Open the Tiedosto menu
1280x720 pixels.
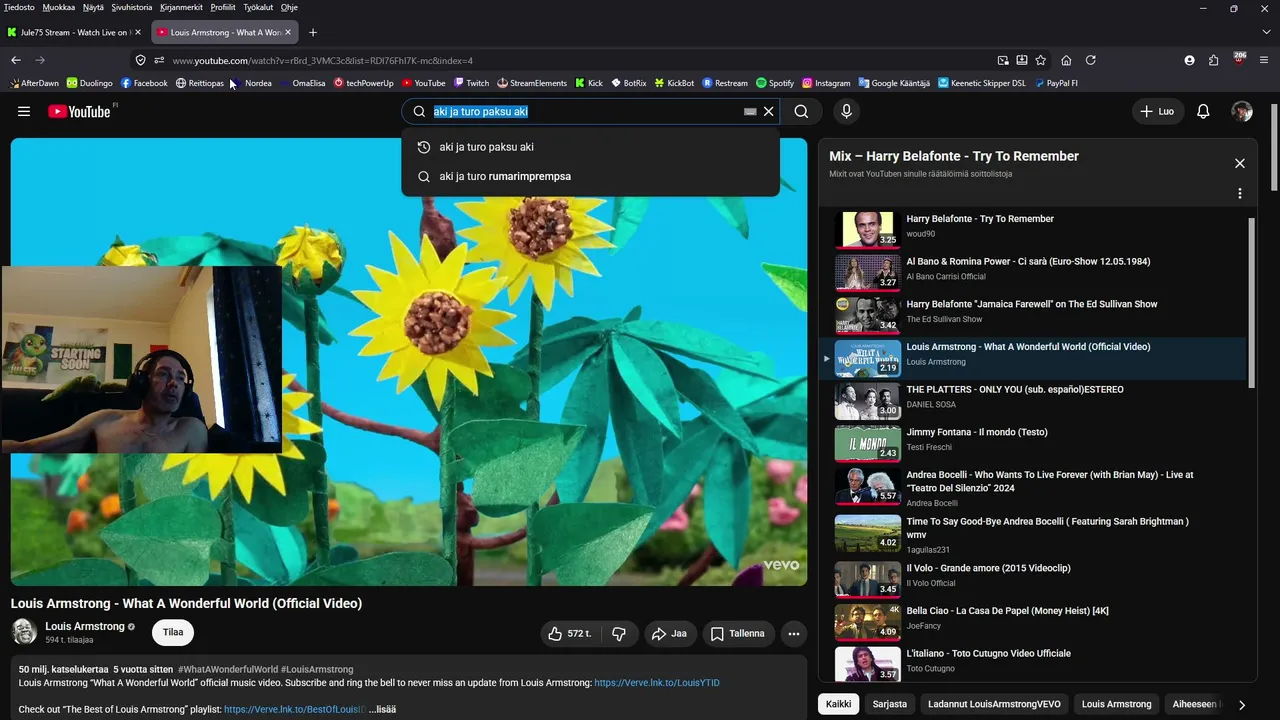click(19, 7)
